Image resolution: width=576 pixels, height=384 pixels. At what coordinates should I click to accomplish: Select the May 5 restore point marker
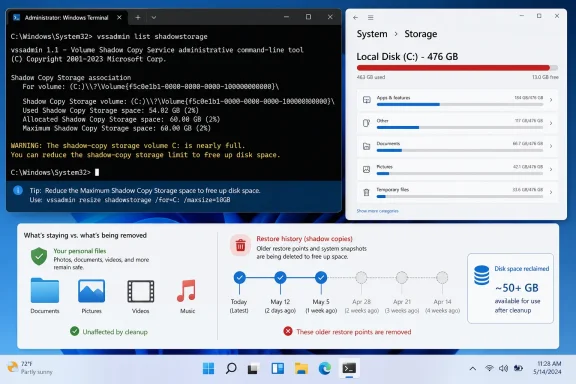pos(321,277)
